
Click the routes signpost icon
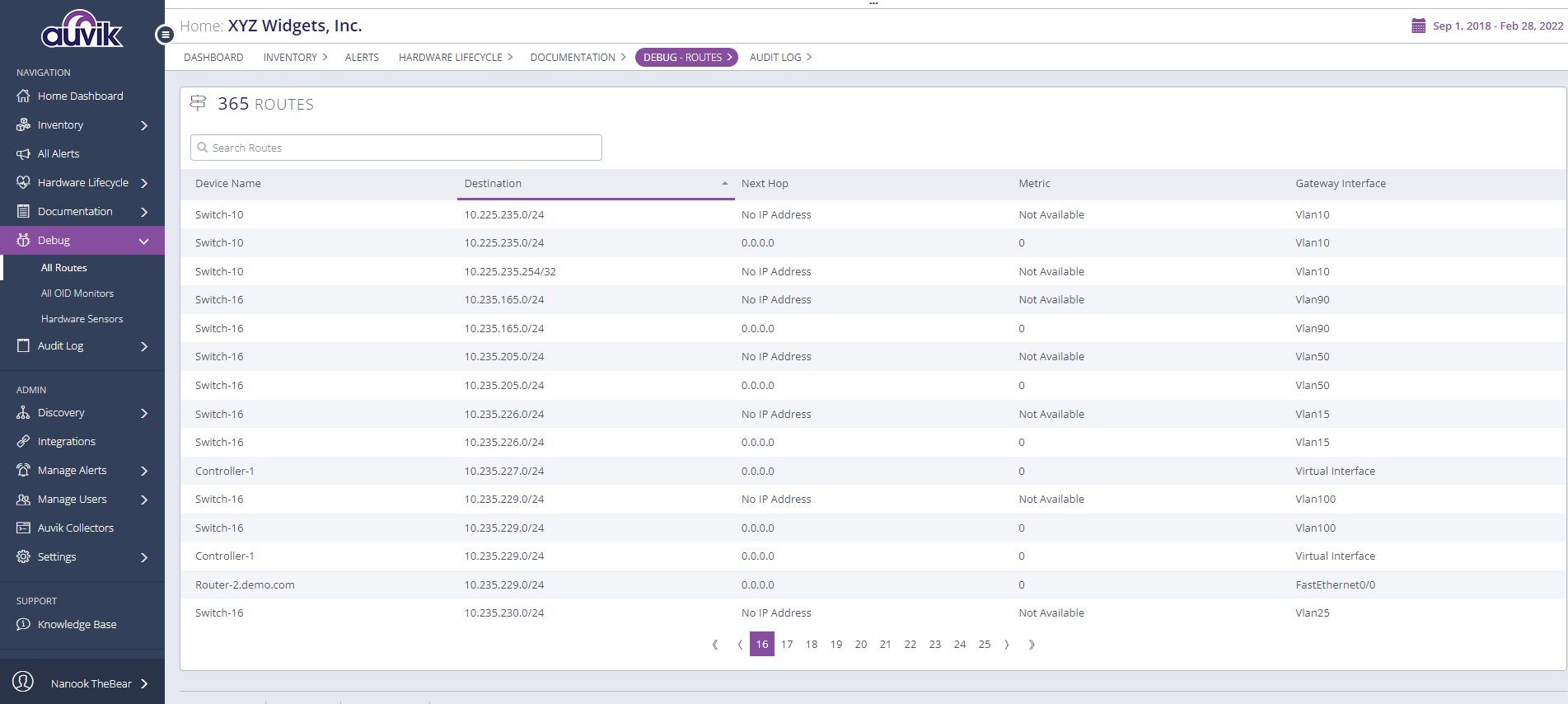coord(198,103)
